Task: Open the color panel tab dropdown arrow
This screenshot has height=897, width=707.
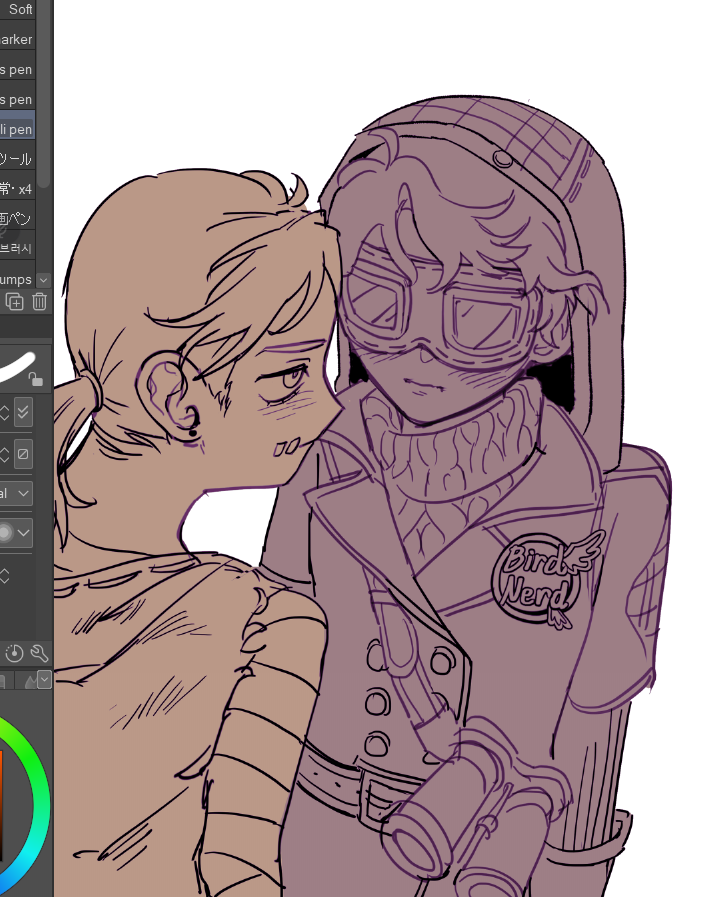Action: [44, 680]
